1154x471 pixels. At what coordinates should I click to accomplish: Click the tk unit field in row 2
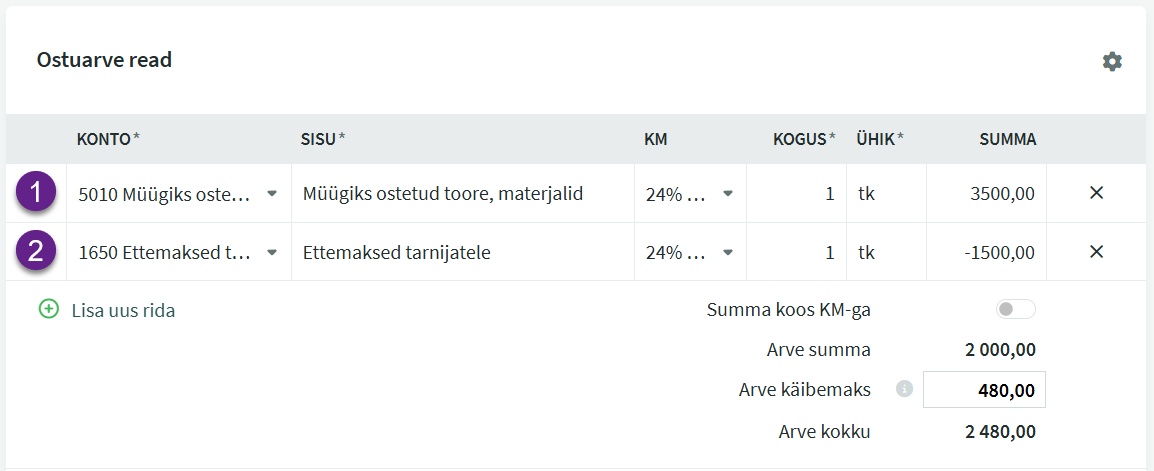[x=886, y=253]
